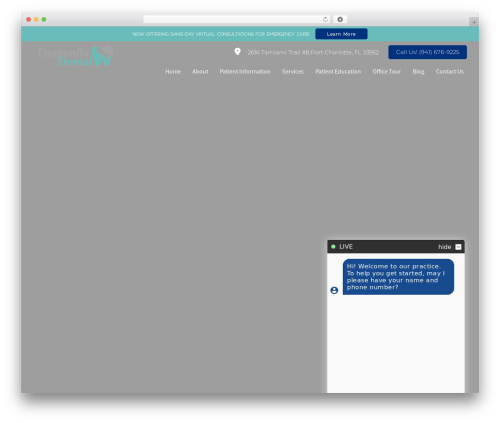Click the chat minimize square icon

[x=458, y=247]
